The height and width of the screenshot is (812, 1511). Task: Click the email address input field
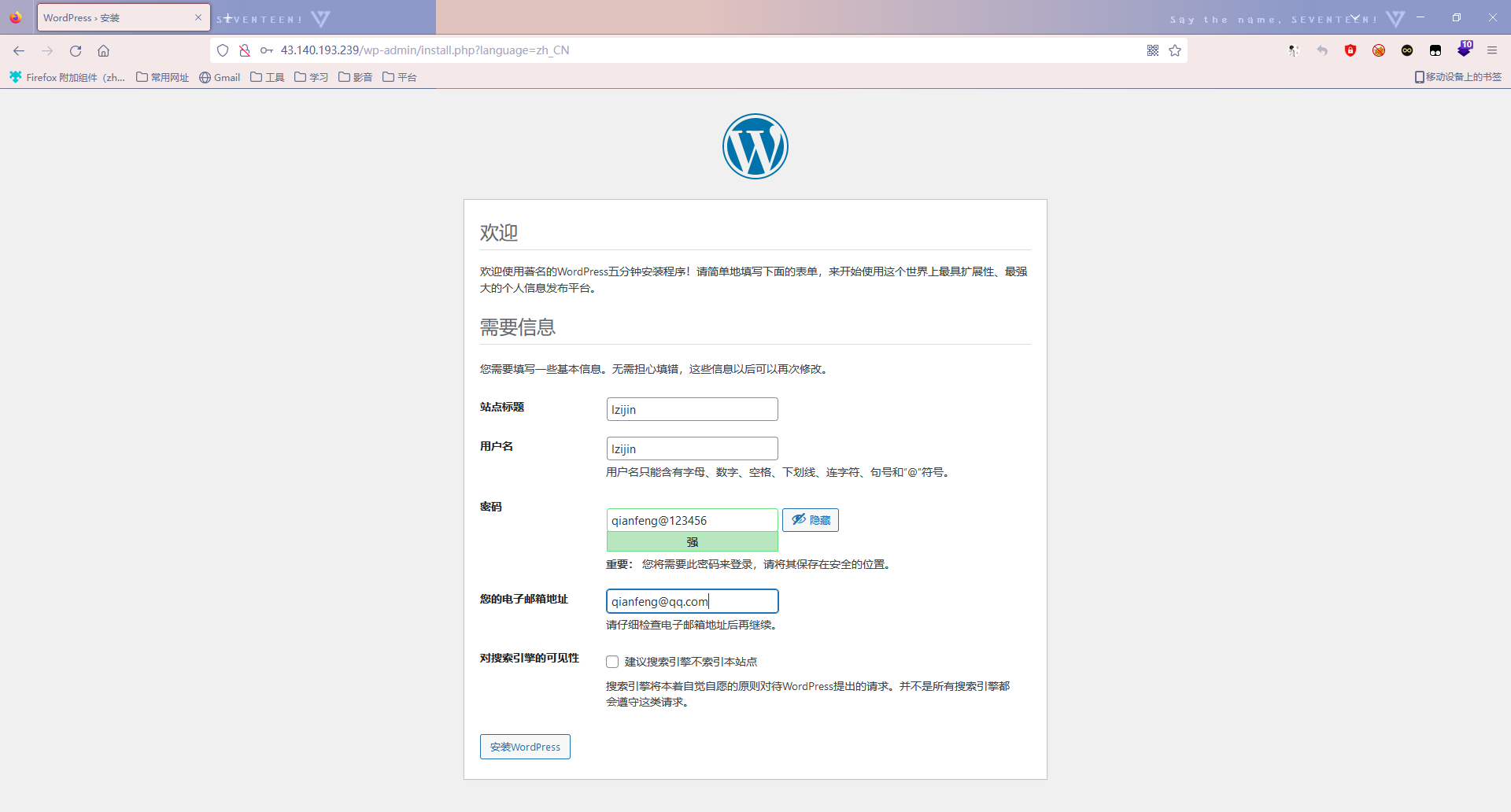pyautogui.click(x=692, y=601)
